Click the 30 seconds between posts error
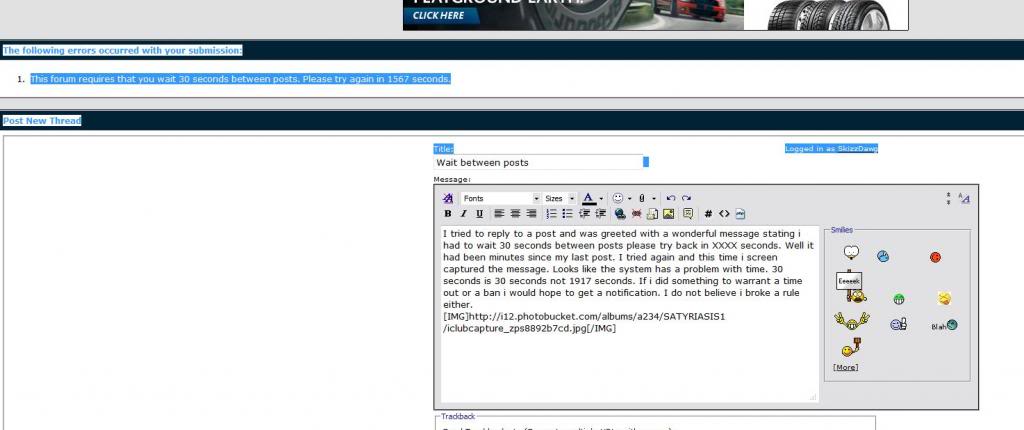 pyautogui.click(x=240, y=79)
